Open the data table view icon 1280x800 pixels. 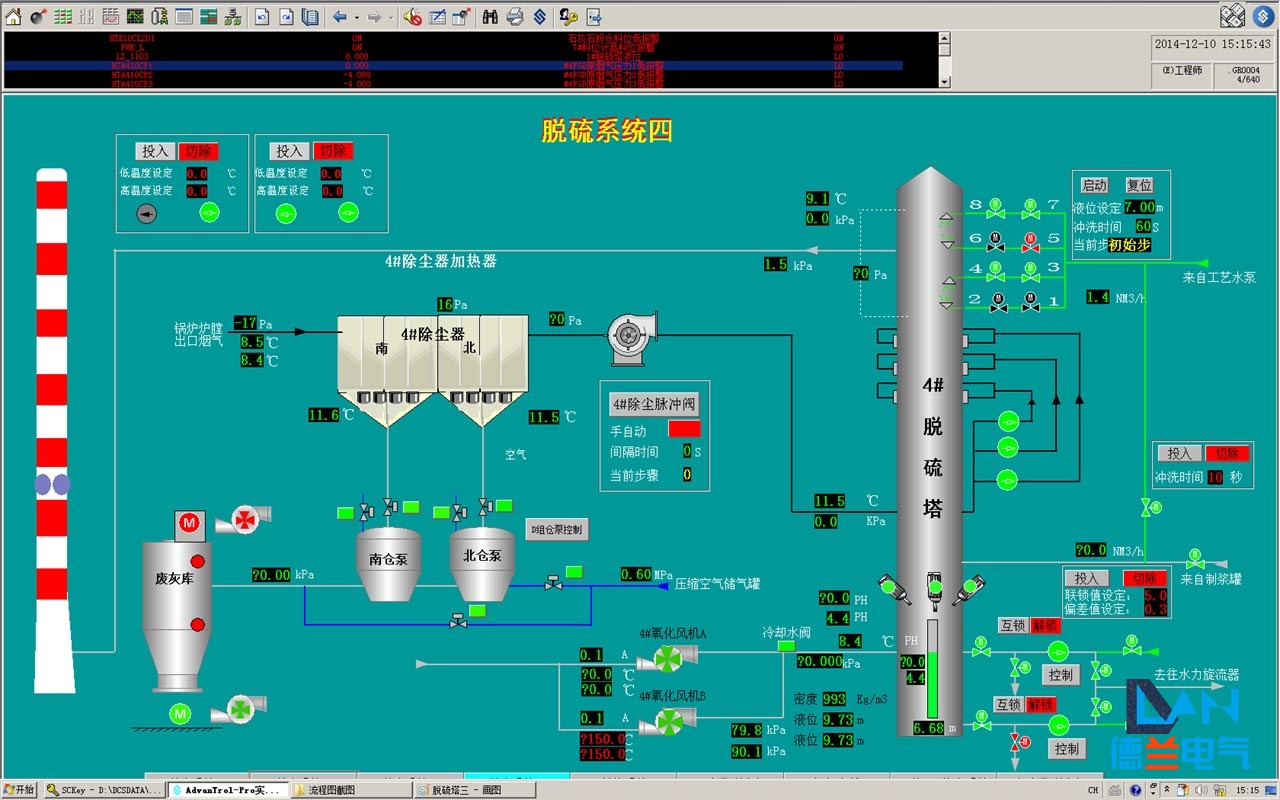point(183,16)
